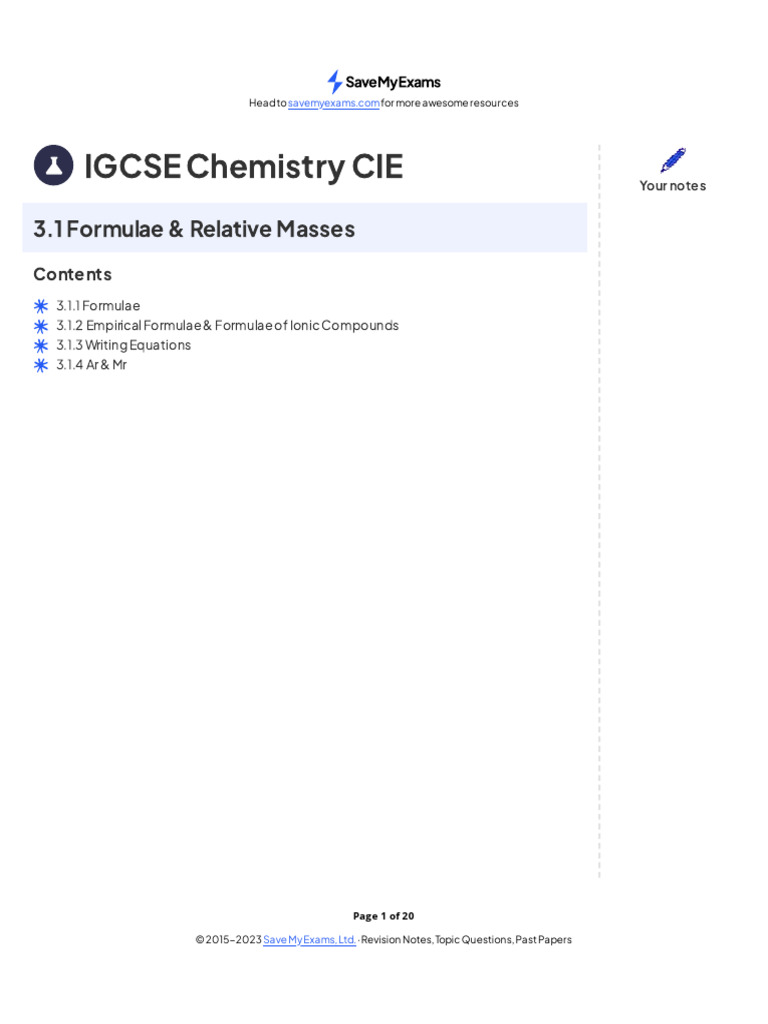The height and width of the screenshot is (1024, 768).
Task: Click the SaveMyExams lightning bolt logo icon
Action: (334, 82)
